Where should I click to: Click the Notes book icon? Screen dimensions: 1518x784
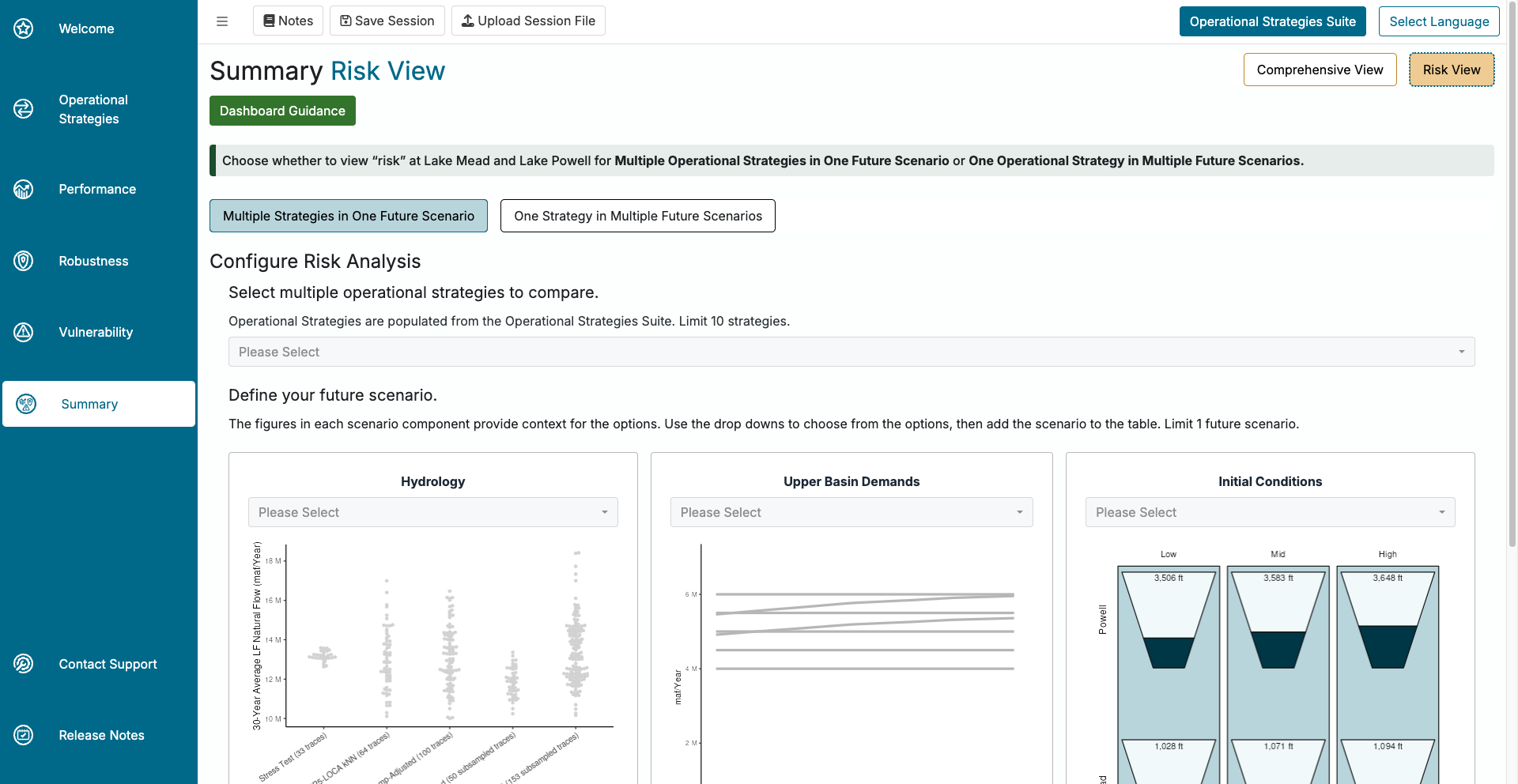tap(269, 21)
